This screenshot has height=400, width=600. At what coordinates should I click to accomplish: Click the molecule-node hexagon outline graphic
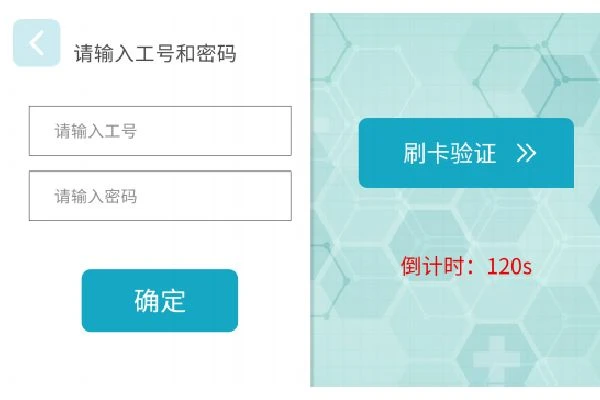[x=520, y=77]
